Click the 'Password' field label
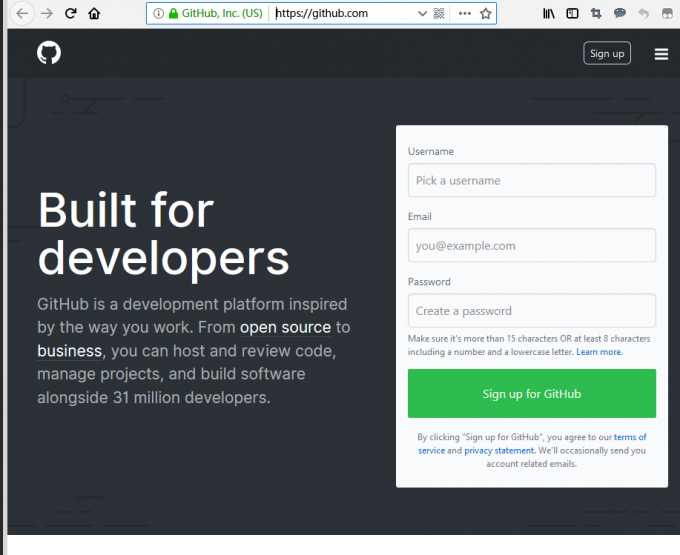Screen dimensions: 680x555 tap(429, 282)
